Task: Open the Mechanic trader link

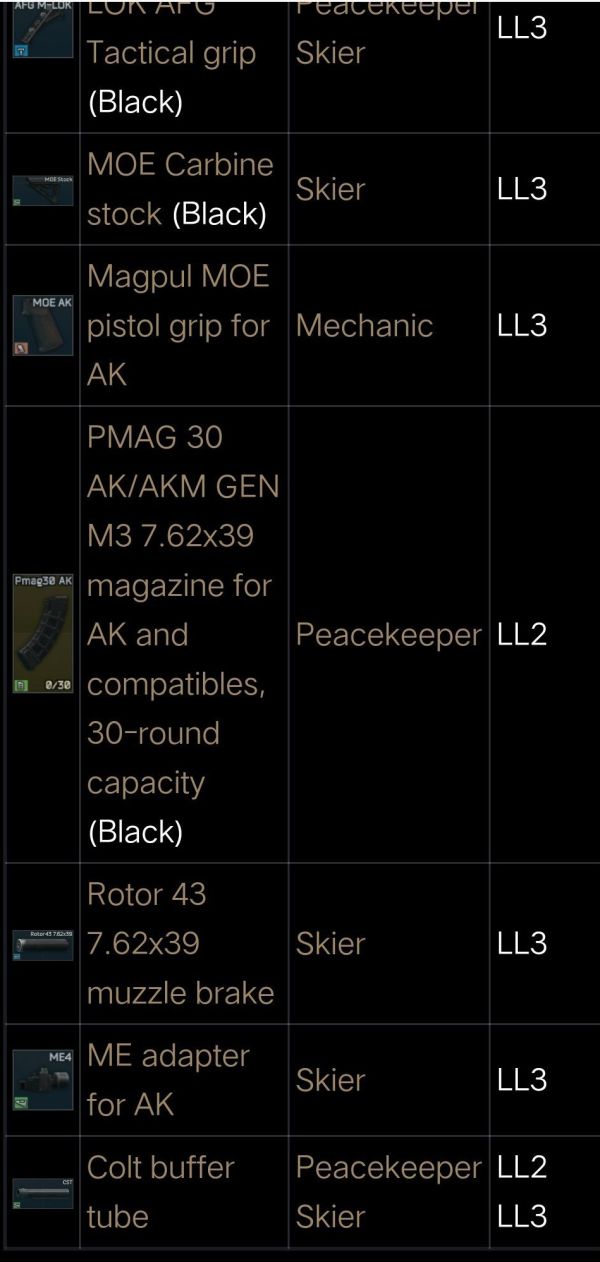Action: point(364,325)
